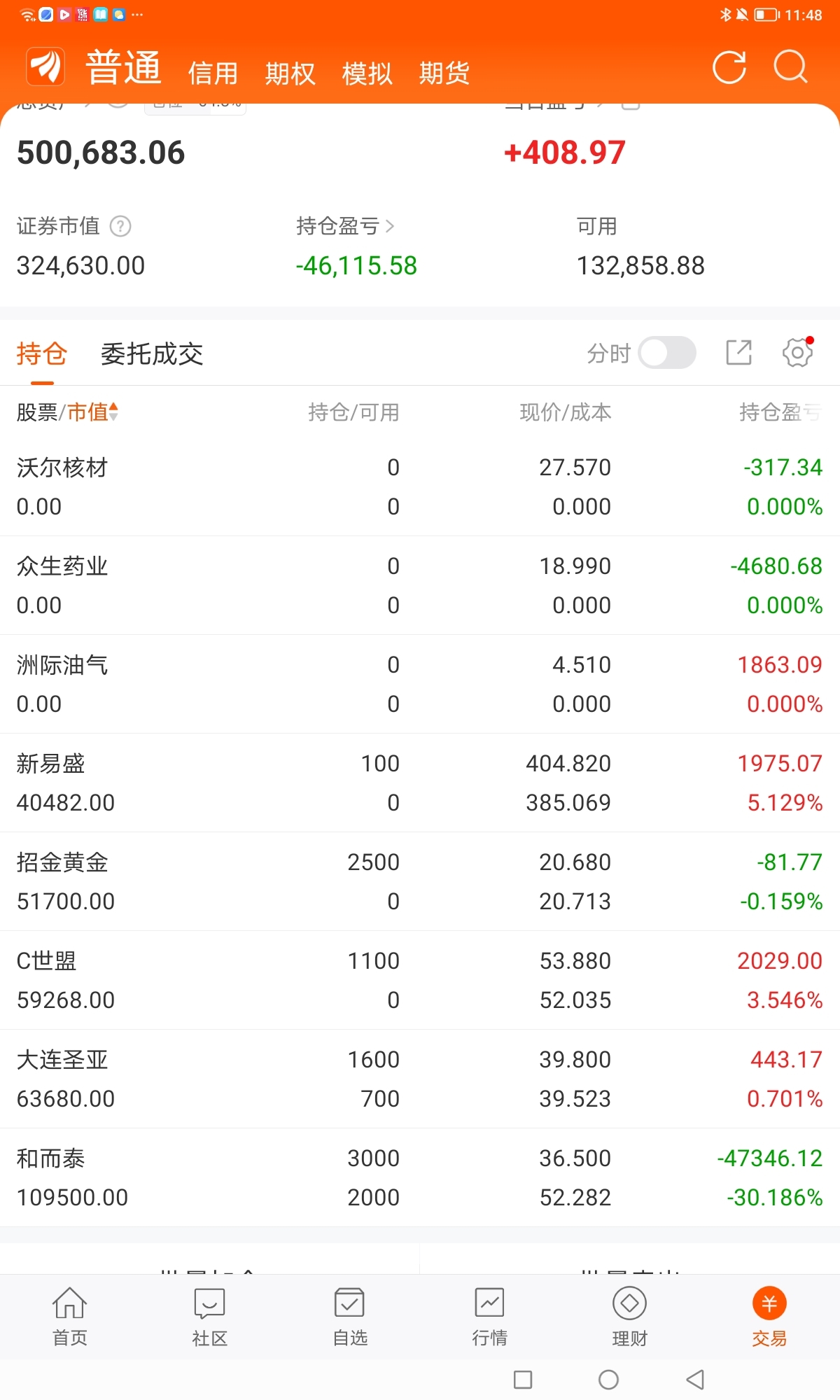This screenshot has width=840, height=1400.
Task: Open the search magnifier
Action: pos(790,67)
